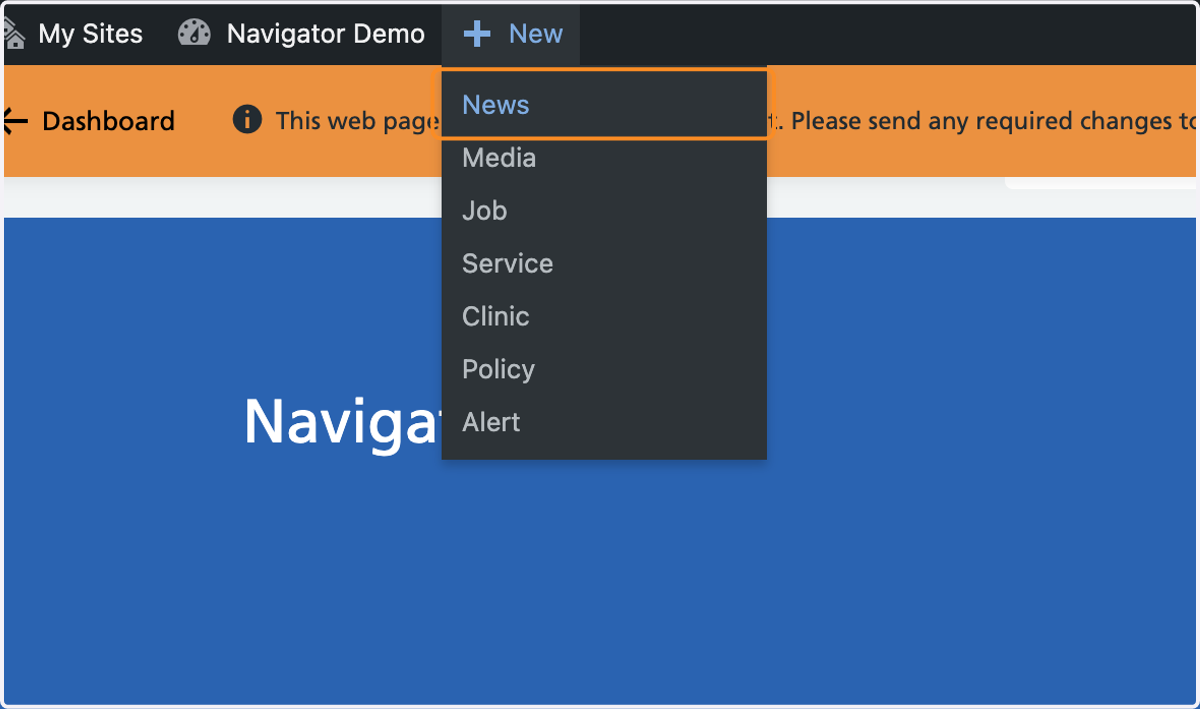Add a new Clinic item
This screenshot has height=709, width=1200.
(604, 317)
